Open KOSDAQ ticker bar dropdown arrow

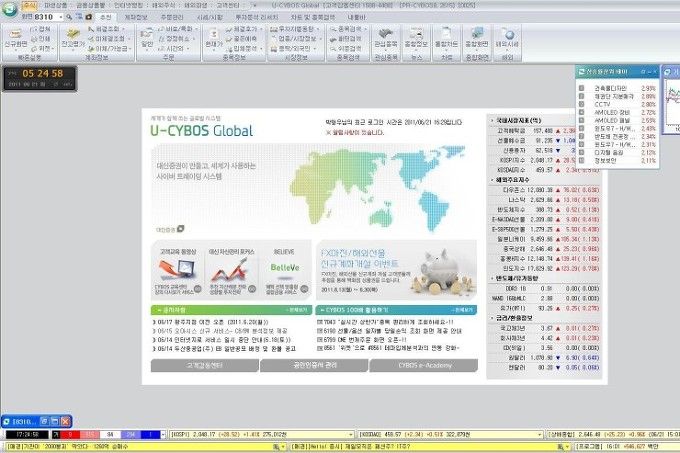coord(539,434)
